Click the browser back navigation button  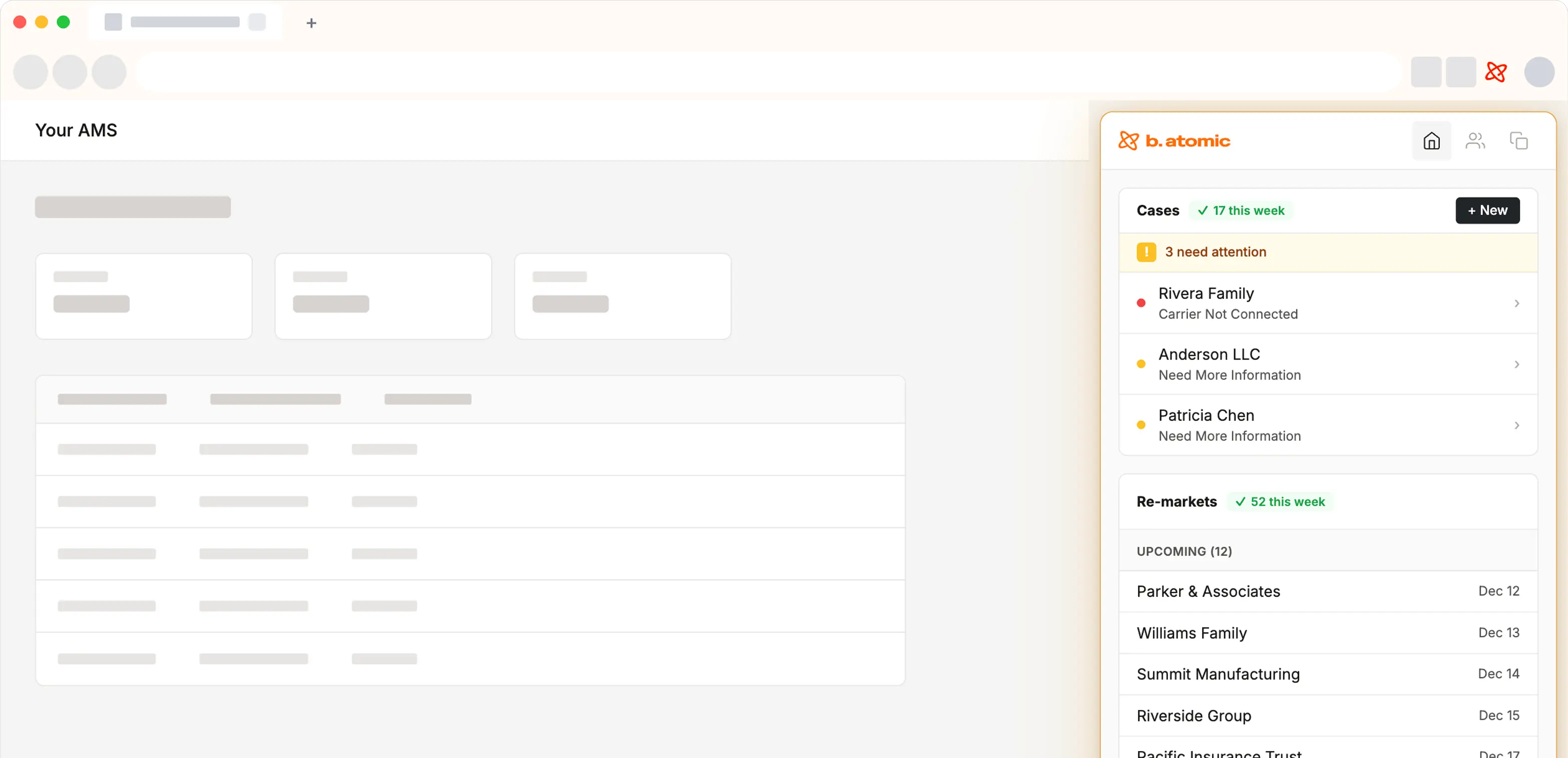[x=30, y=72]
